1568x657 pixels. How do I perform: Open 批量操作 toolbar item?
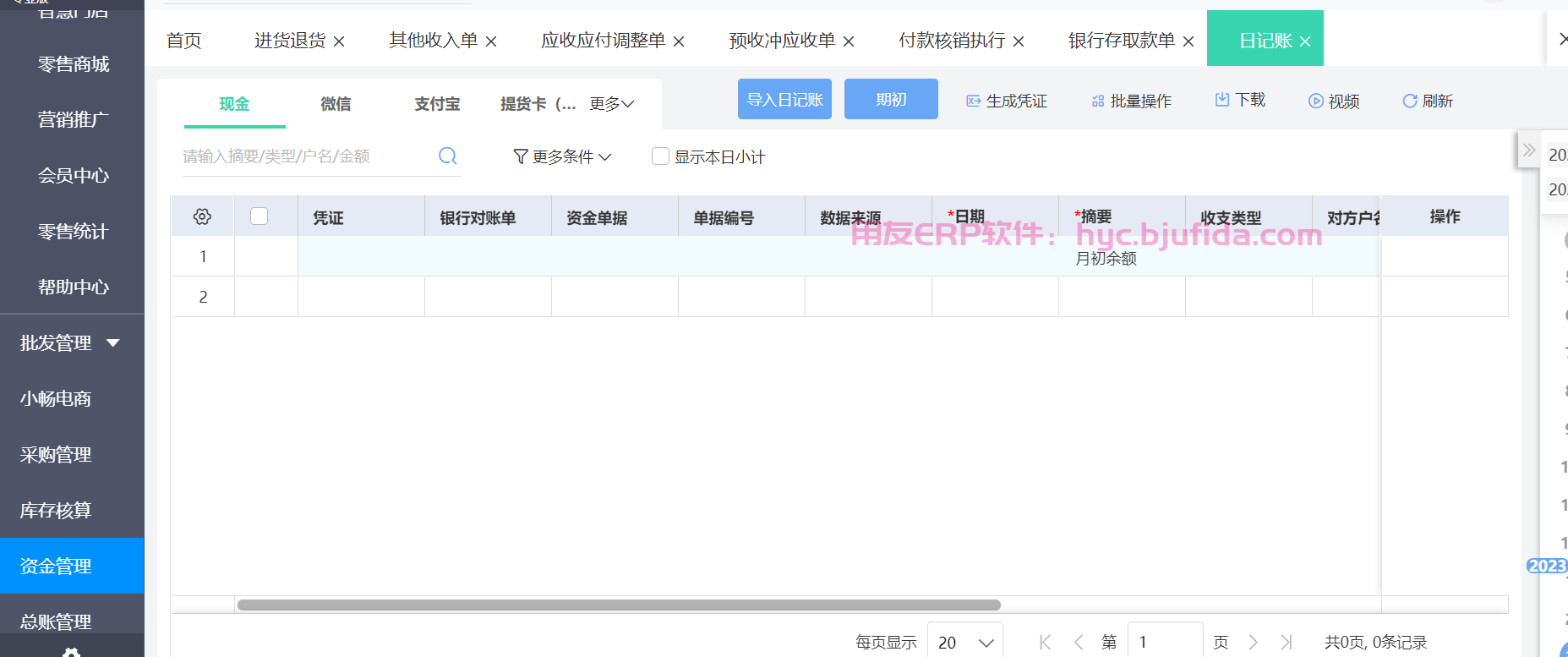(x=1131, y=101)
